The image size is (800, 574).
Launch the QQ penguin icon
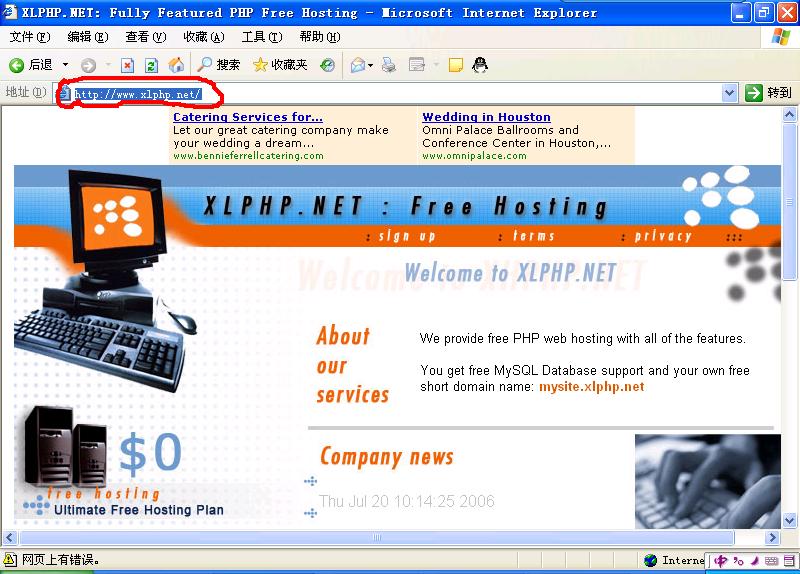point(480,65)
